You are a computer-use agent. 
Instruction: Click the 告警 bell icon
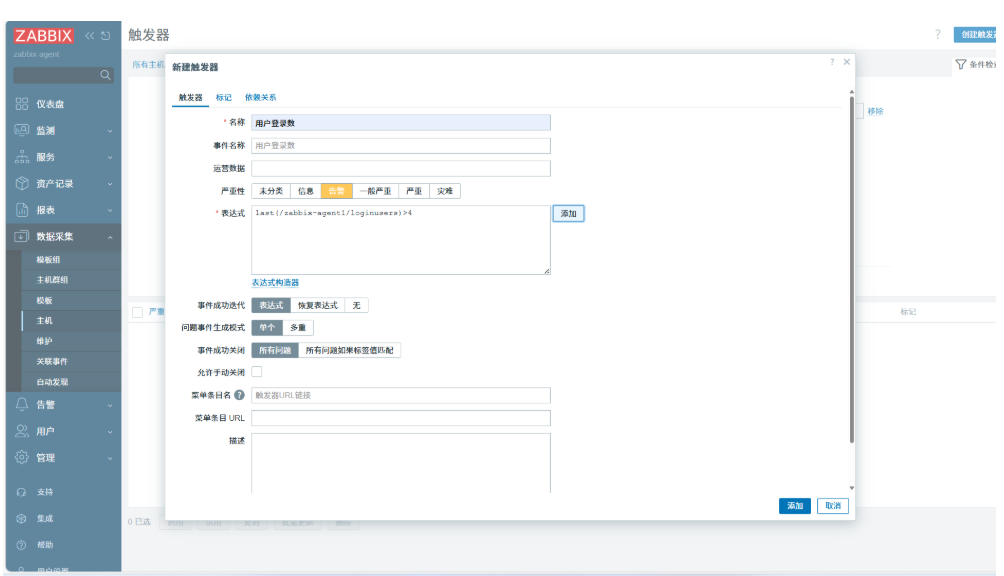[22, 404]
